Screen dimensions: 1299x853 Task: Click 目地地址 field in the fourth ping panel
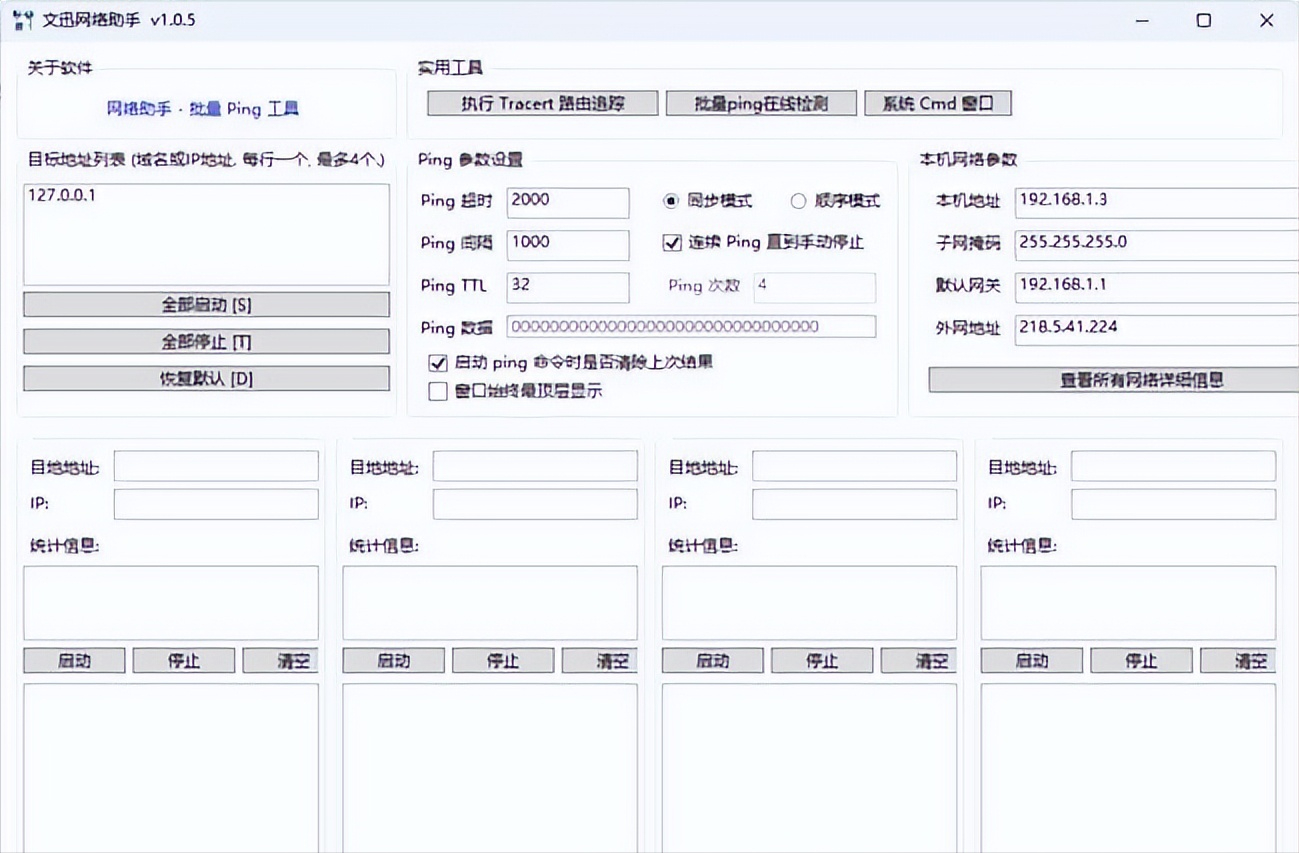[x=1173, y=466]
